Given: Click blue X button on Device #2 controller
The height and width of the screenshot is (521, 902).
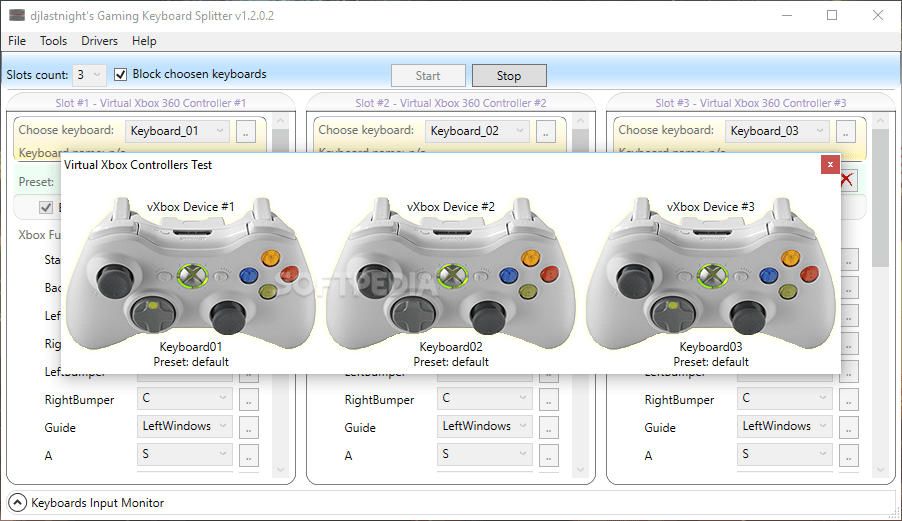Looking at the screenshot, I should 509,275.
